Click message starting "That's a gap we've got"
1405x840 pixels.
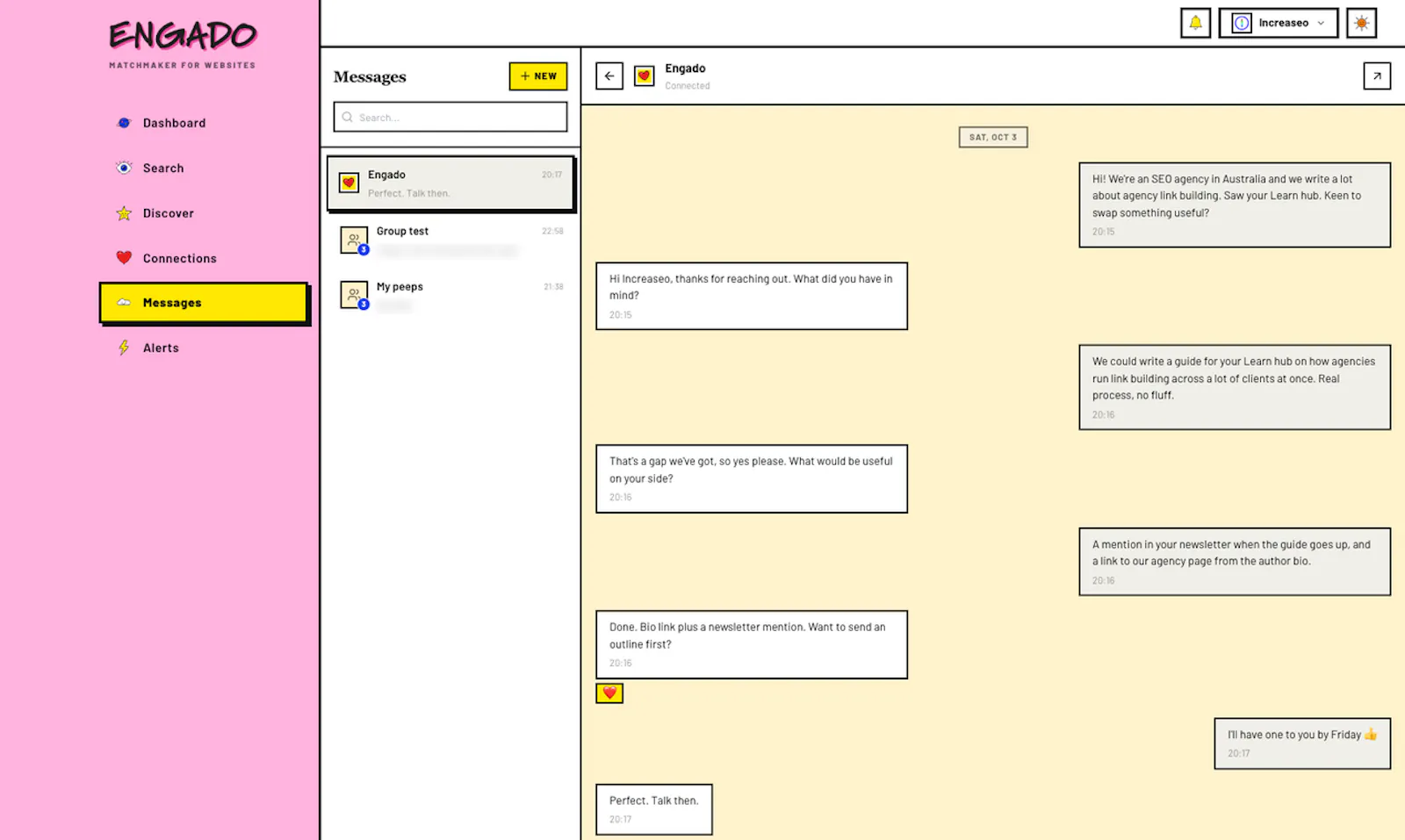pyautogui.click(x=752, y=478)
